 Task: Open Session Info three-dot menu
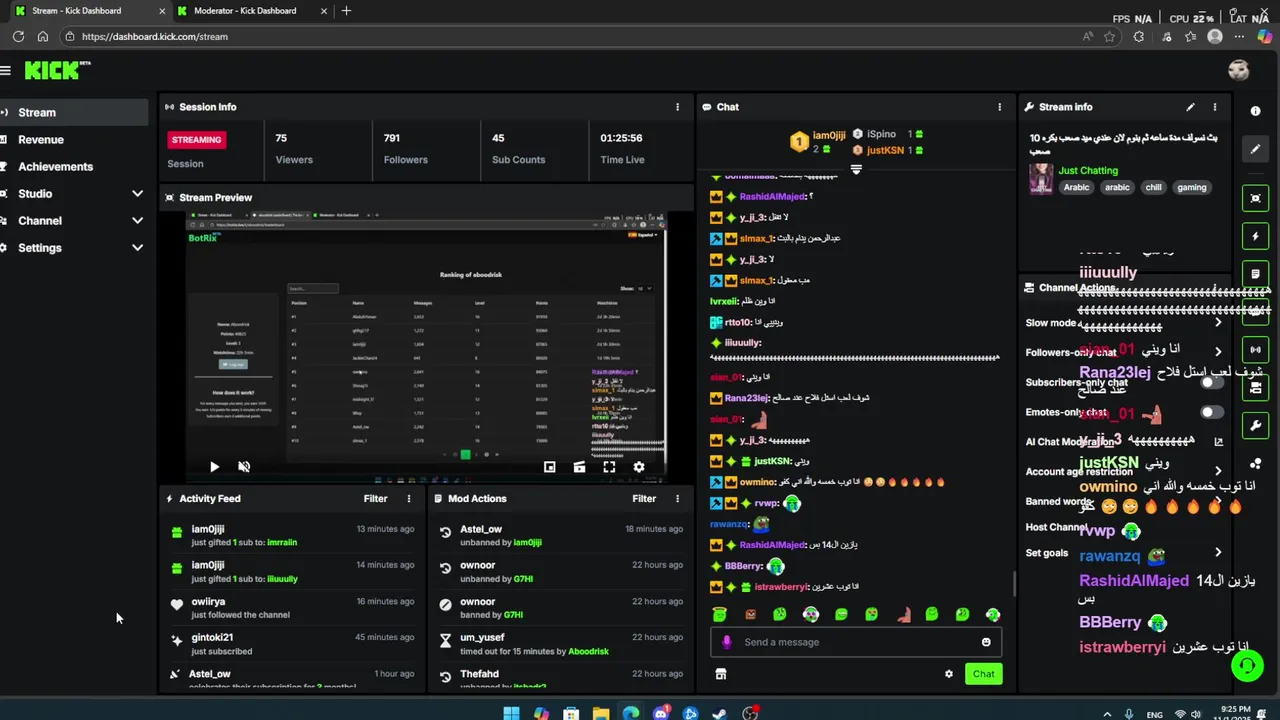coord(677,107)
